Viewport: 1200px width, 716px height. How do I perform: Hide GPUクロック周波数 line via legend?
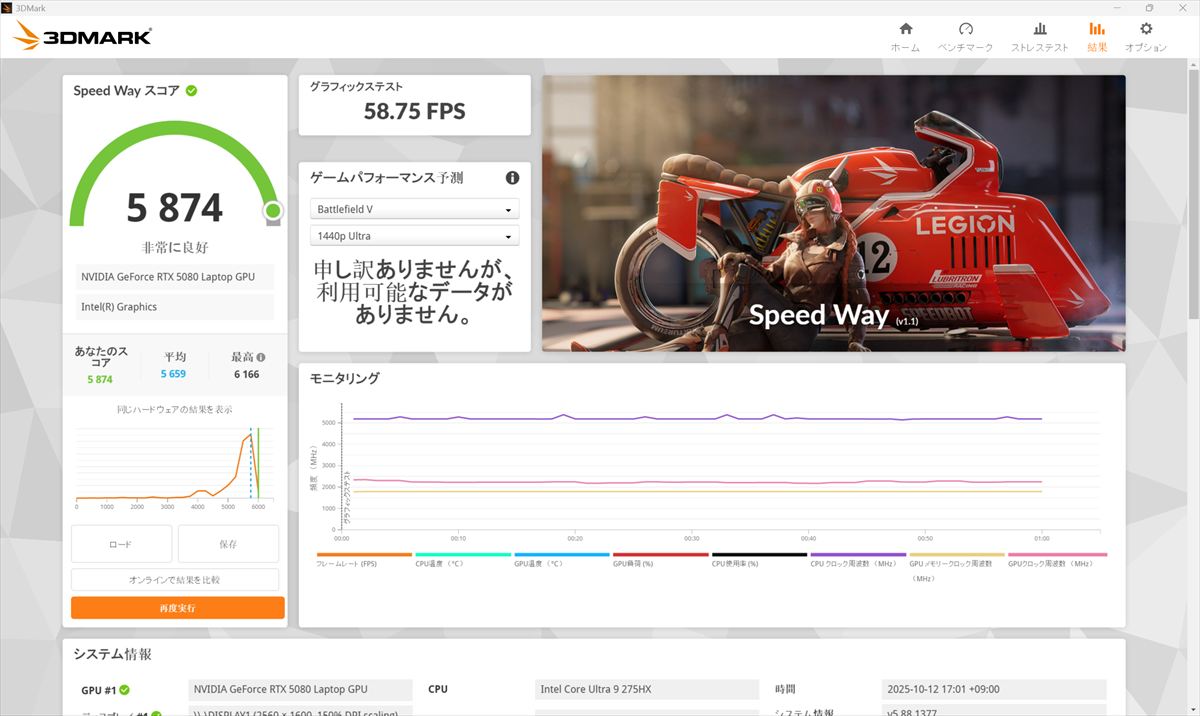click(x=1056, y=564)
